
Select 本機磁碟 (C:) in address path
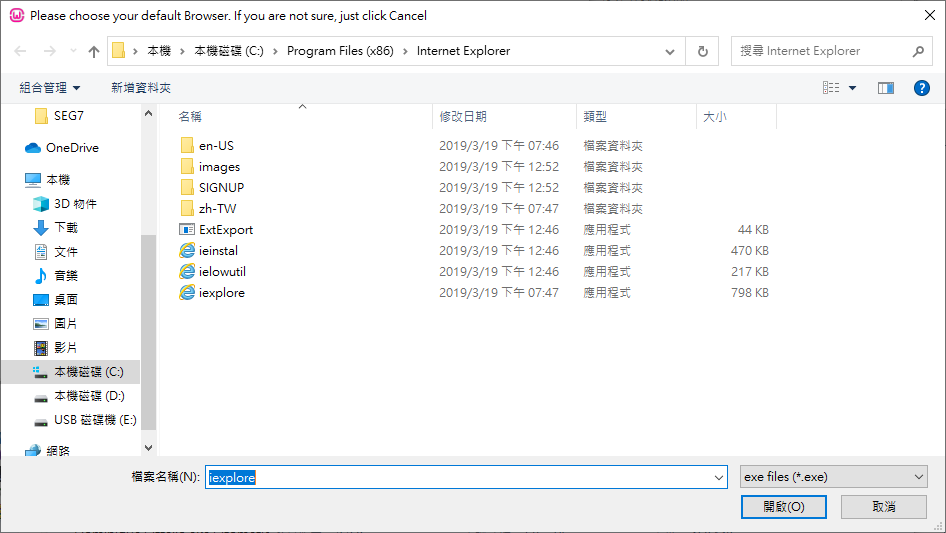(x=229, y=51)
